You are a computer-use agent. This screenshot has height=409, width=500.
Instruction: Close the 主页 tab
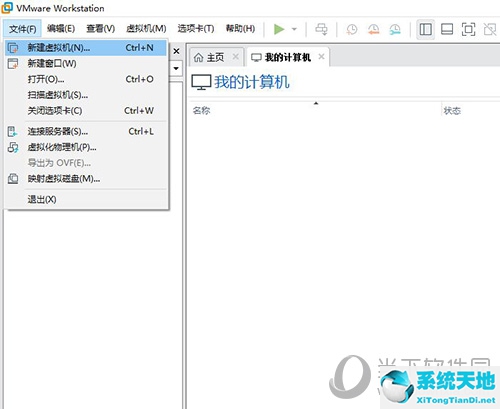tap(236, 57)
